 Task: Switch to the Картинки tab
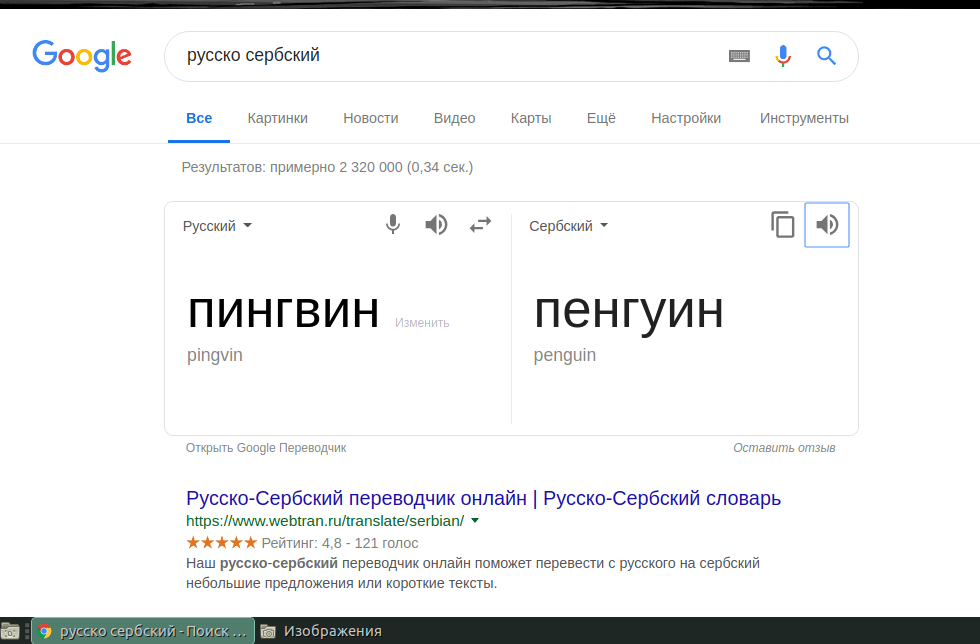[278, 118]
